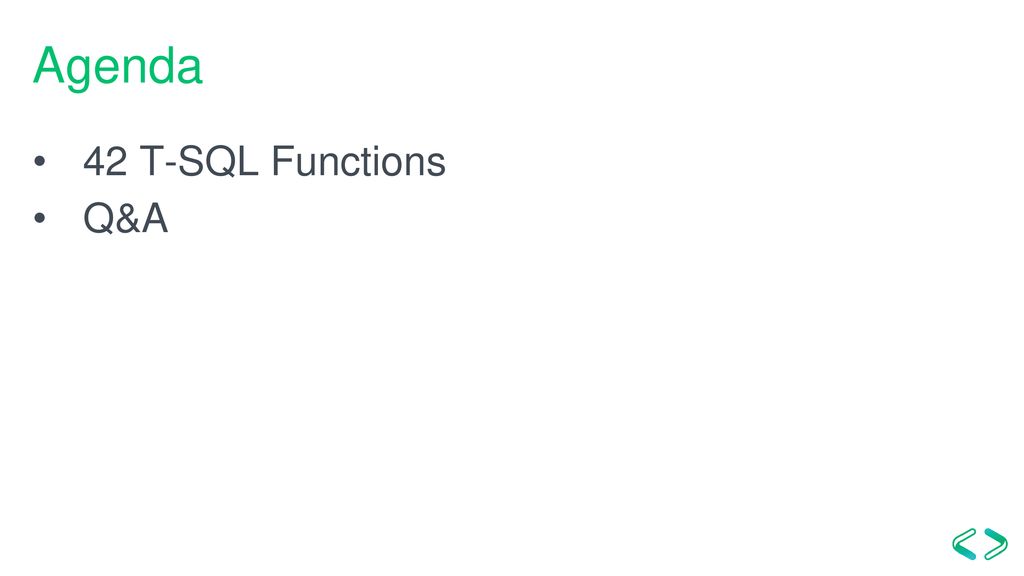Click the green Agenda slide title
The image size is (1024, 576).
[x=118, y=68]
